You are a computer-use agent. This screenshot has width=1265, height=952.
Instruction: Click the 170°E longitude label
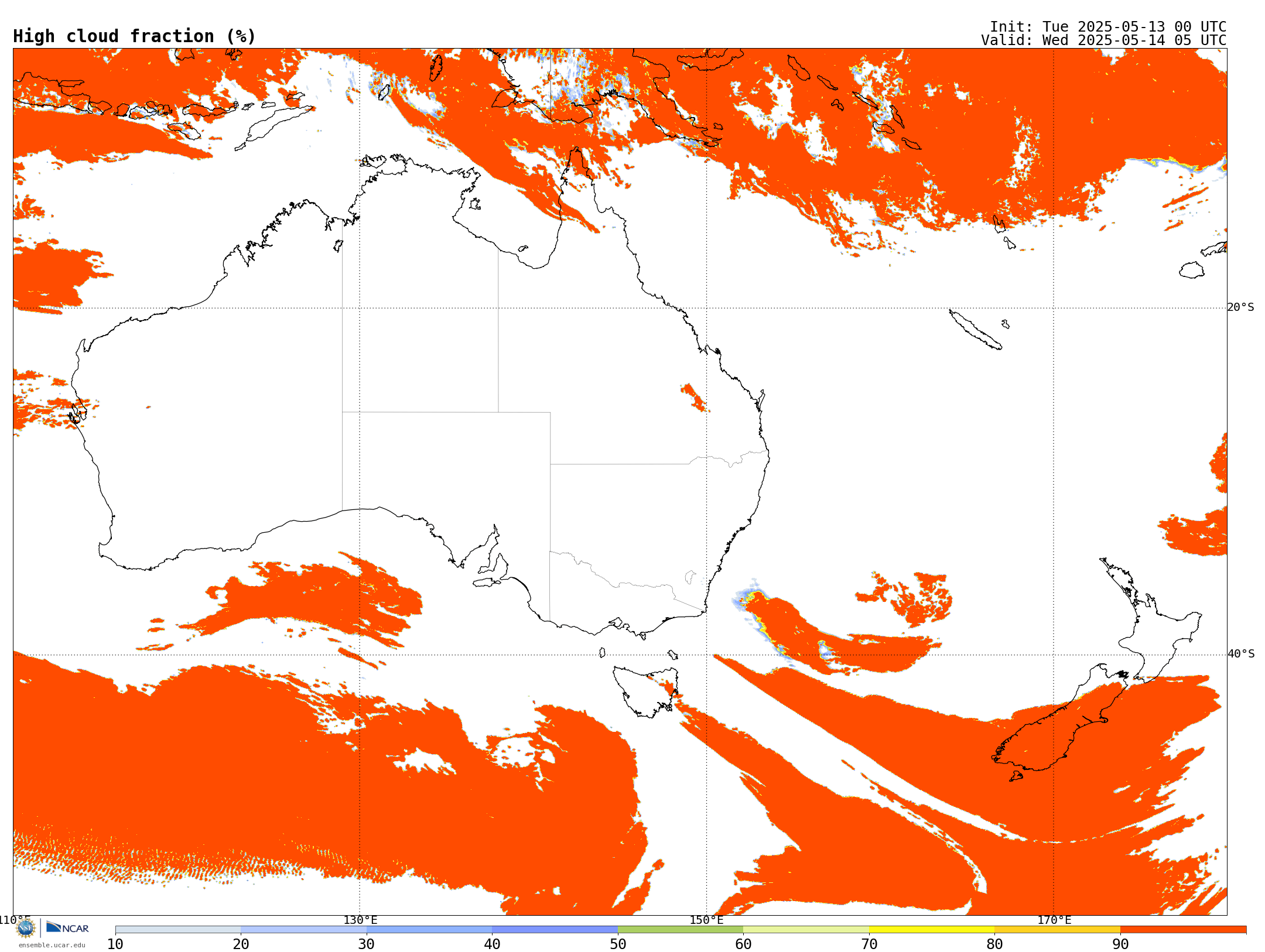[1054, 920]
